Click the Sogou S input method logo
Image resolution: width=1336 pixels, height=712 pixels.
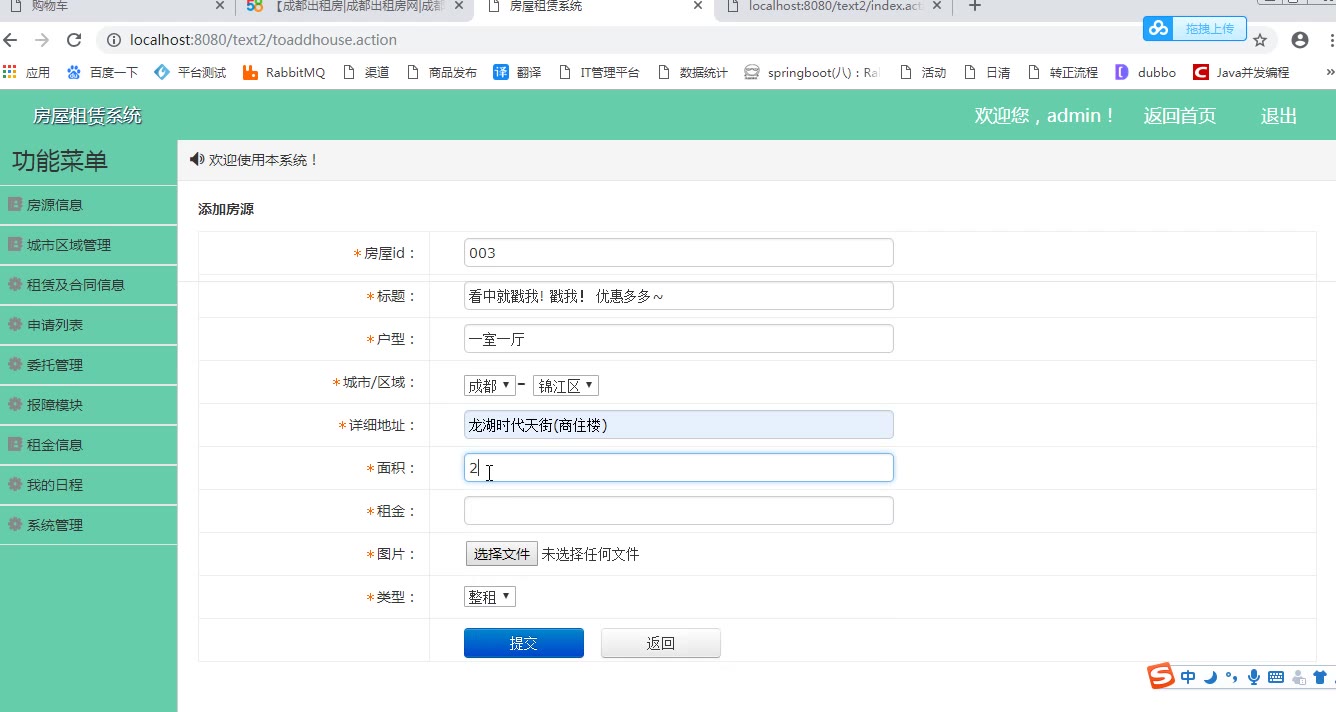1161,676
